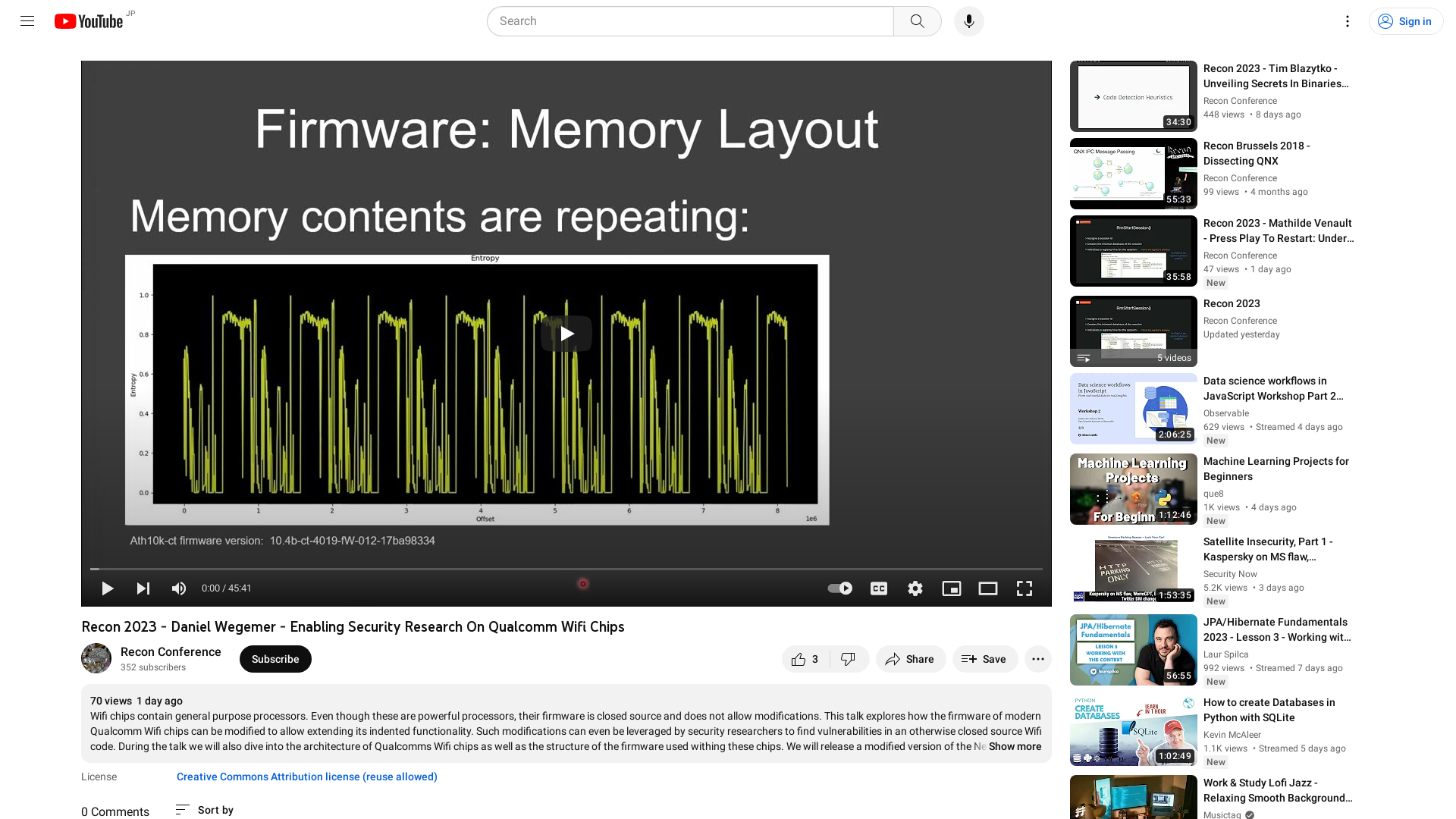This screenshot has height=819, width=1456.
Task: Click the theatre mode icon
Action: [987, 588]
